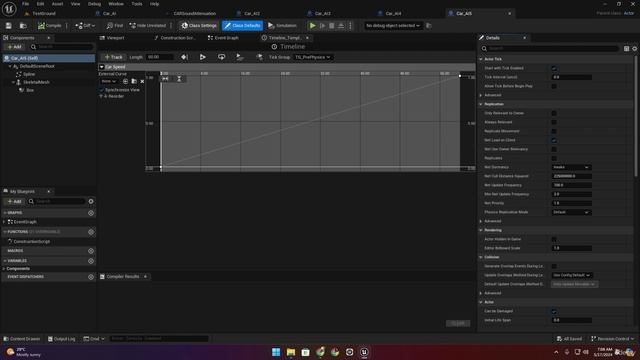Add a component with Add button
The image size is (640, 360).
(x=14, y=47)
